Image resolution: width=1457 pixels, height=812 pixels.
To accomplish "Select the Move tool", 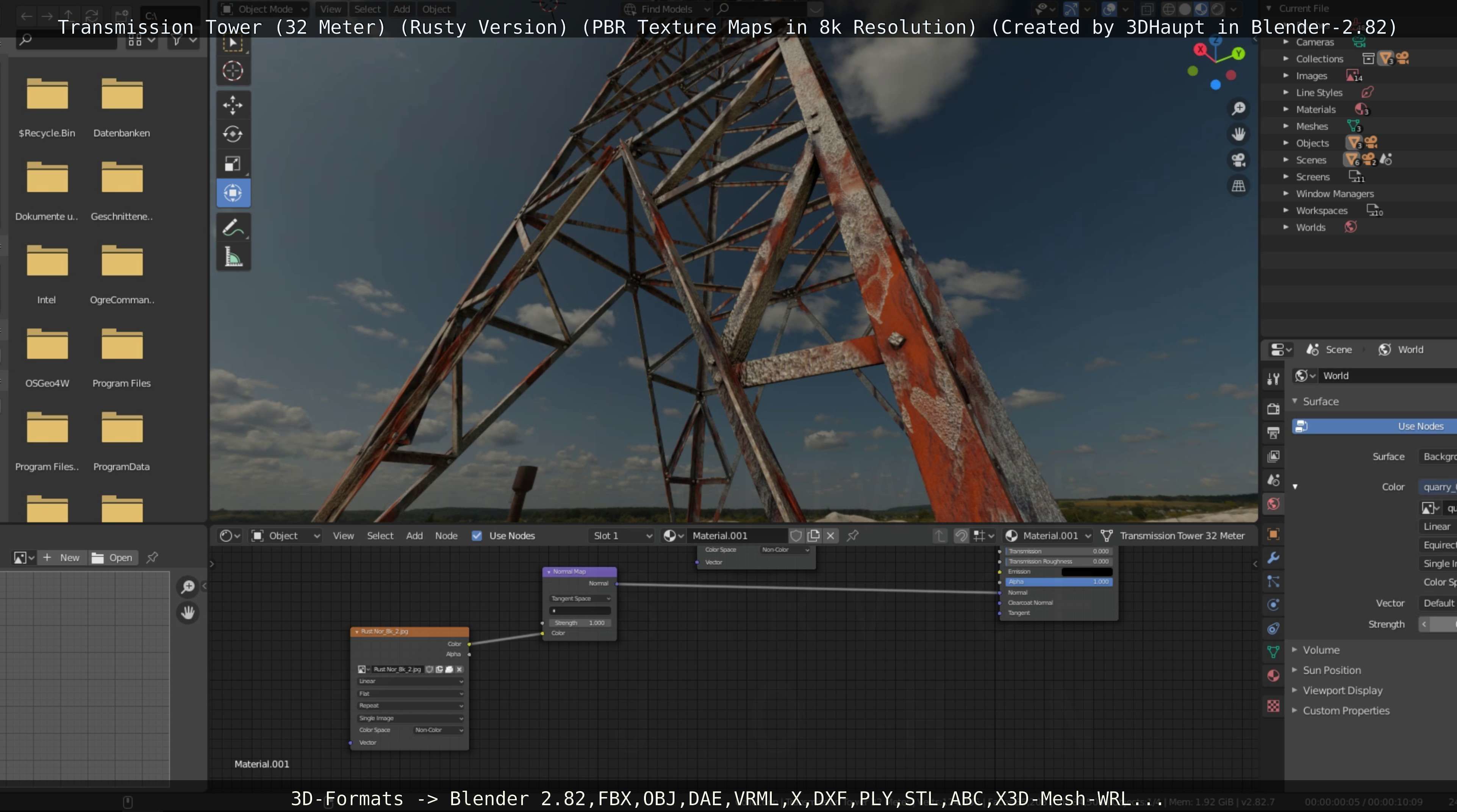I will pyautogui.click(x=233, y=105).
